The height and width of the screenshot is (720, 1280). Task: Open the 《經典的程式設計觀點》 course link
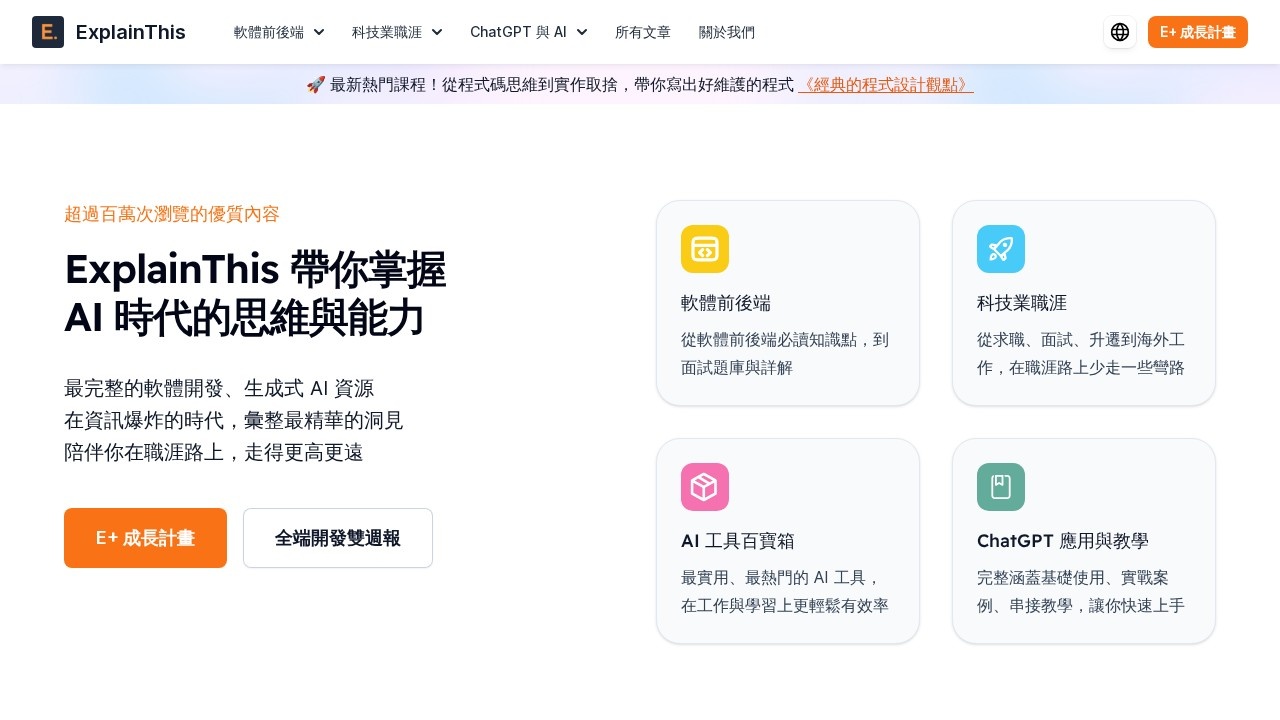[x=885, y=85]
